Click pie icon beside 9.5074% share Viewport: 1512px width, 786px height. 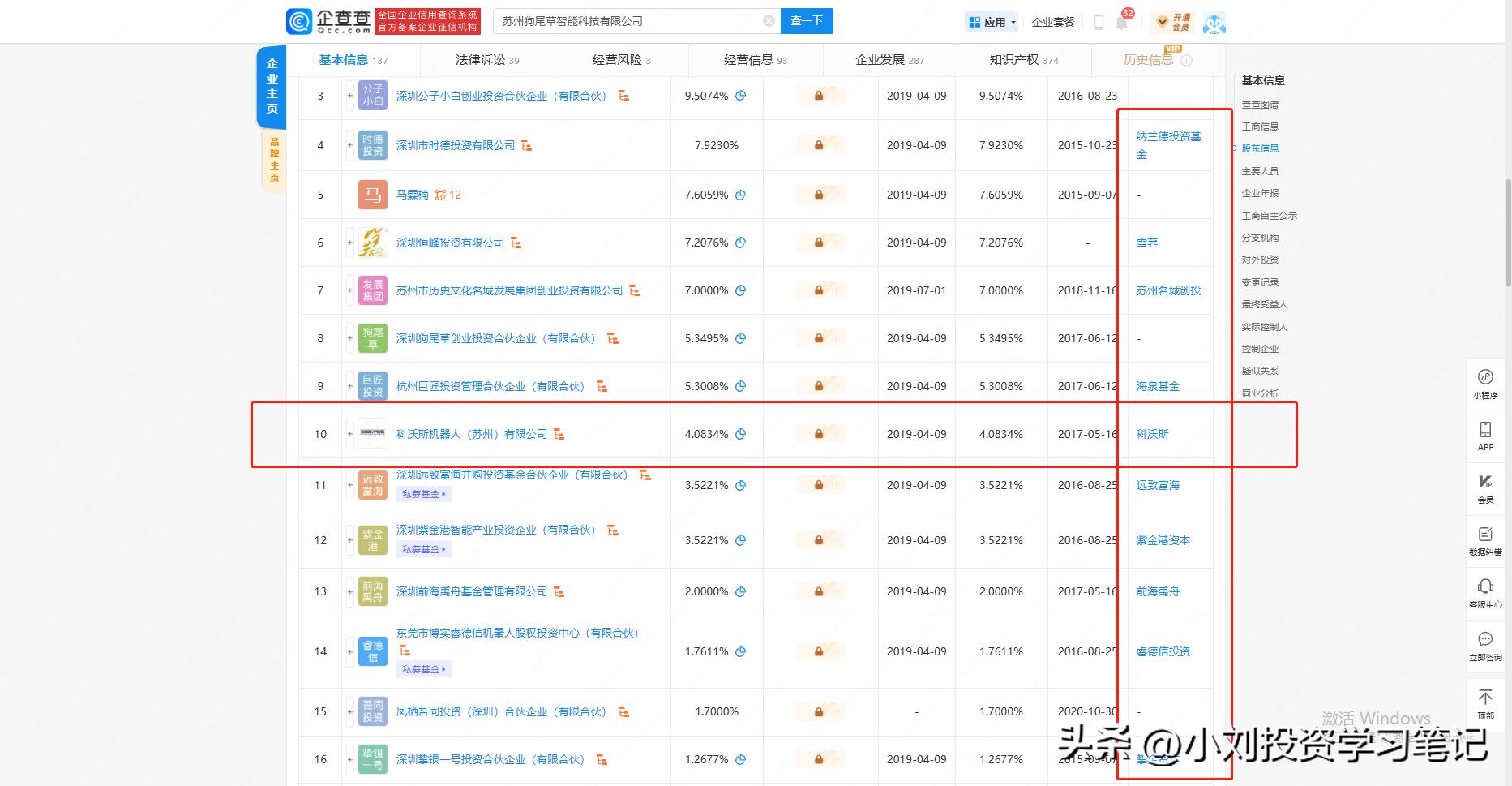coord(740,96)
